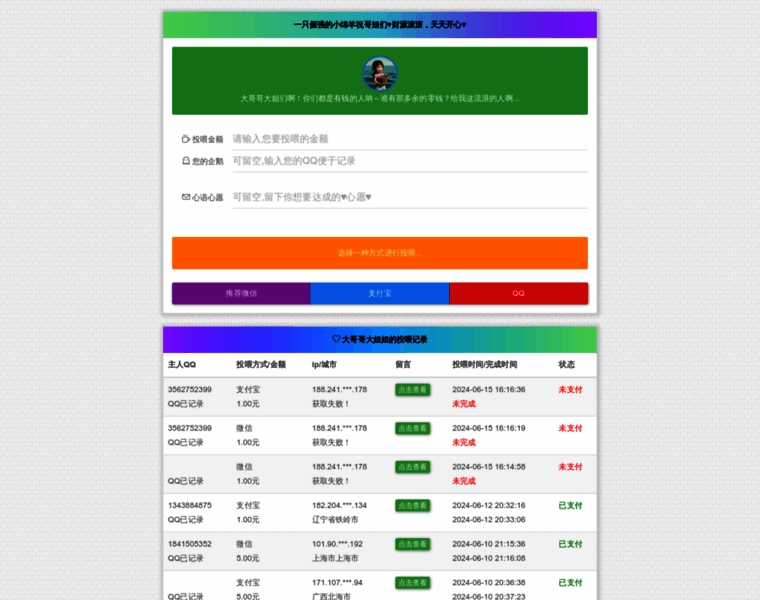Click the 投喂方式/金额 column header
Screen dimensions: 760x600
(x=261, y=364)
